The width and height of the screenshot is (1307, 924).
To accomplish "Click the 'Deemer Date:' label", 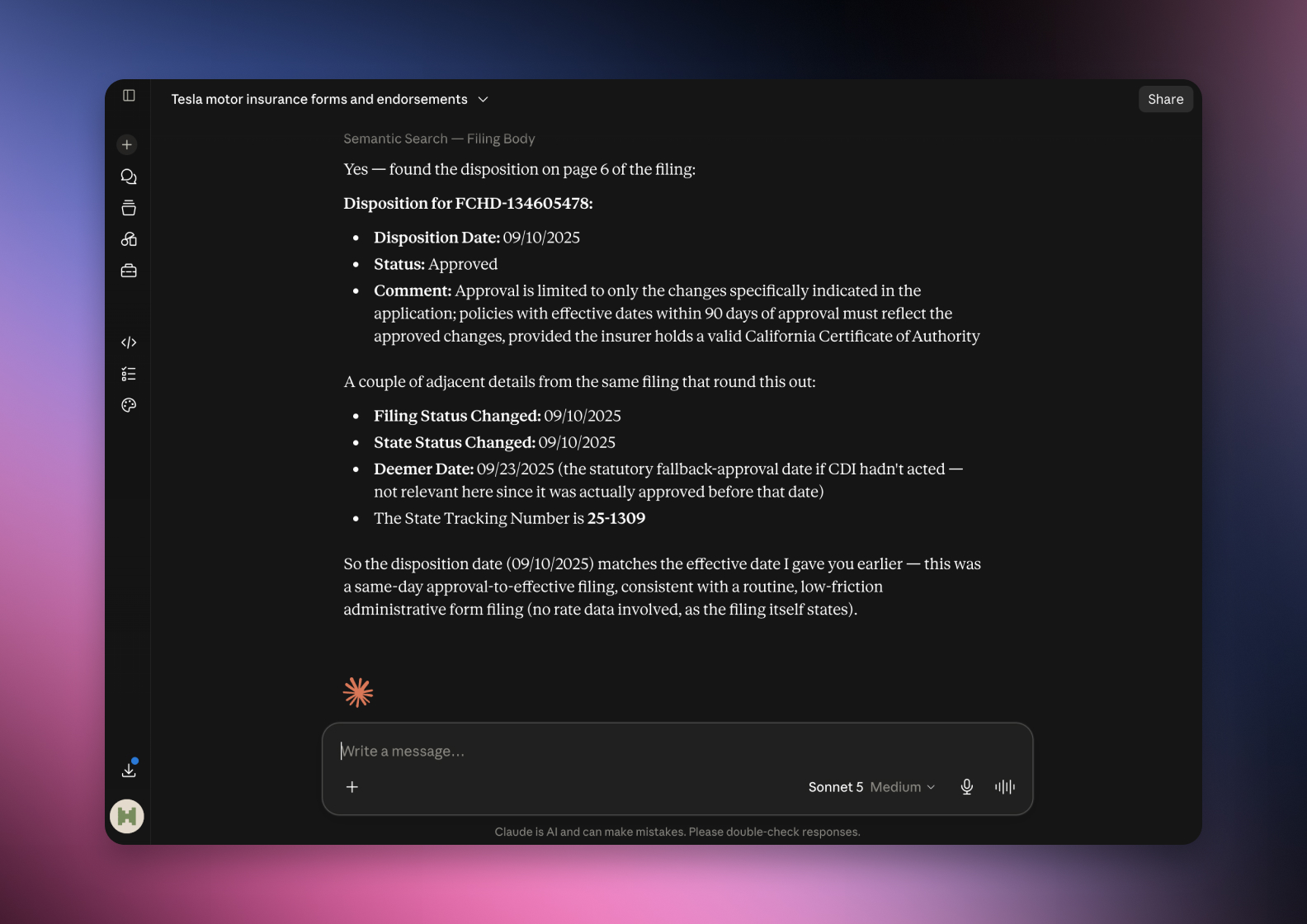I will click(x=423, y=469).
